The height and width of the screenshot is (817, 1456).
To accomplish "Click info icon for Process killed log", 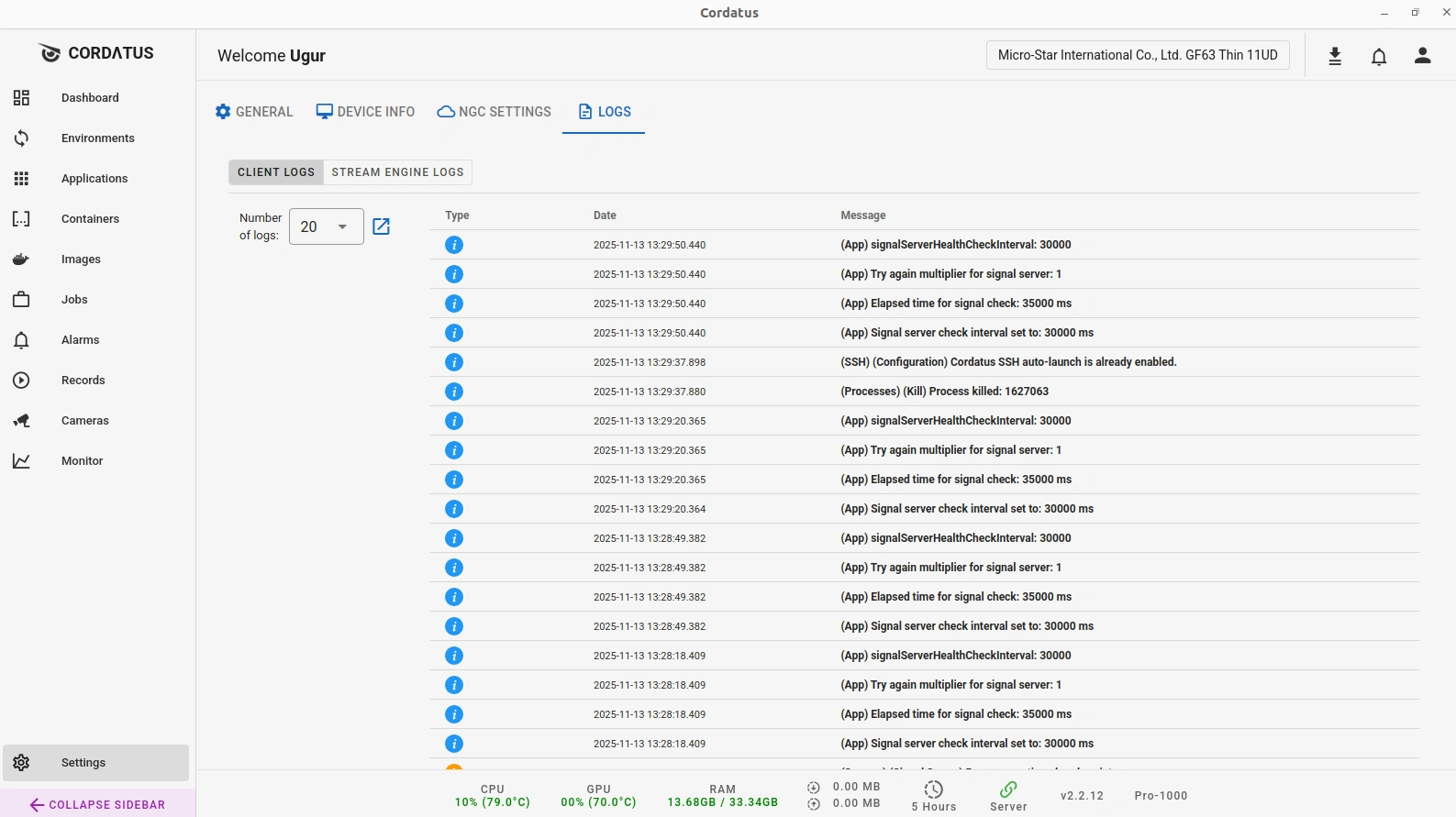I will 454,392.
